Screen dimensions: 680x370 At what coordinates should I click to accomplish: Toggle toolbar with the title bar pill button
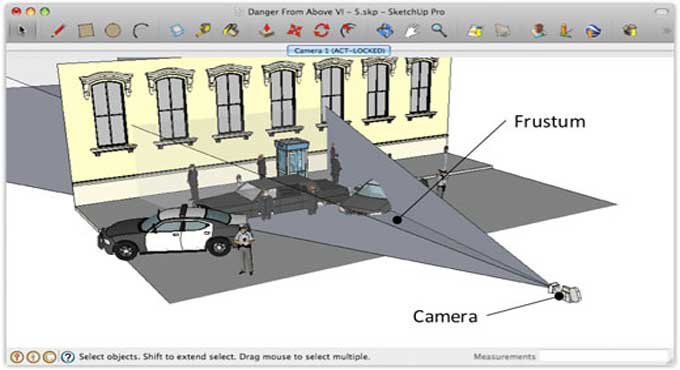(661, 12)
